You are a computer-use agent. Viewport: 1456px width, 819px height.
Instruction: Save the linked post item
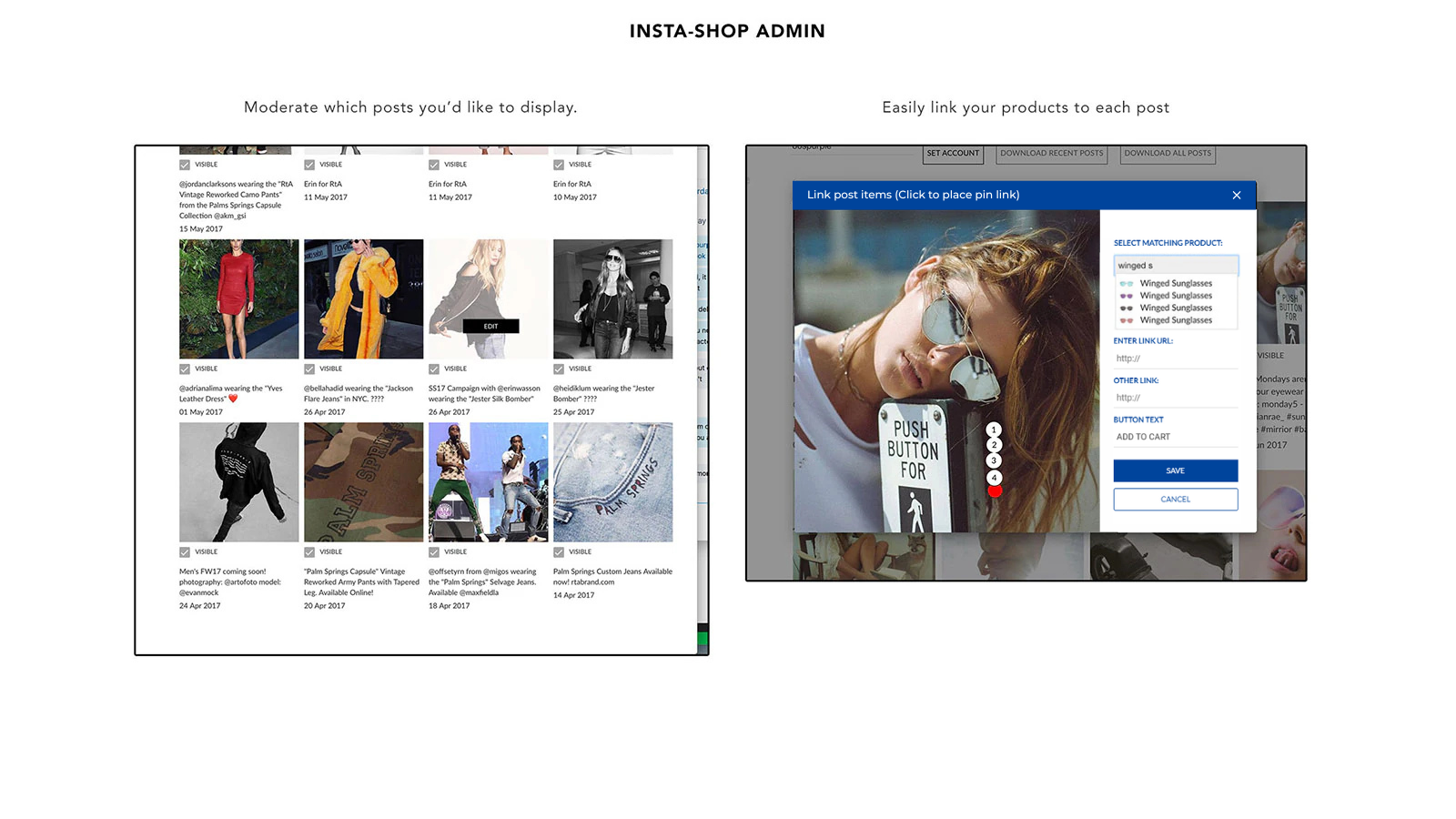tap(1176, 470)
